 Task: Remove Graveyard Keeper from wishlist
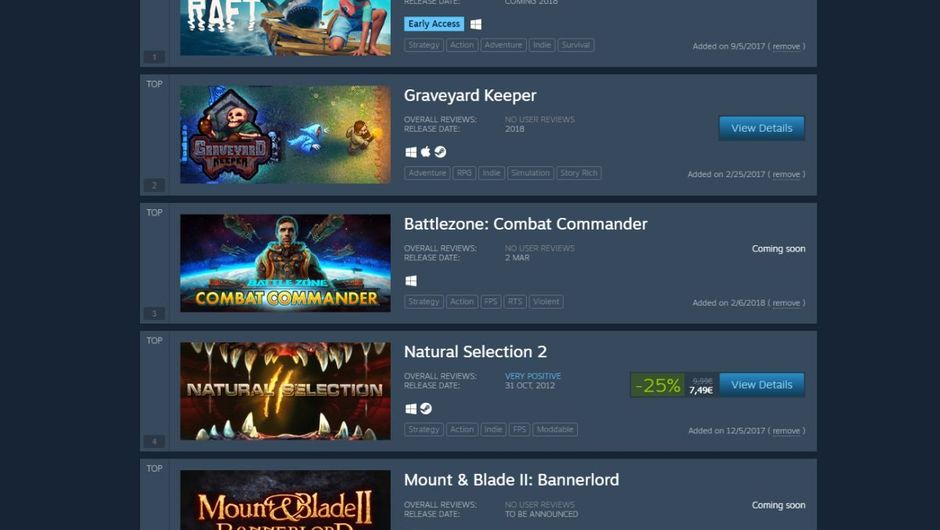[786, 174]
